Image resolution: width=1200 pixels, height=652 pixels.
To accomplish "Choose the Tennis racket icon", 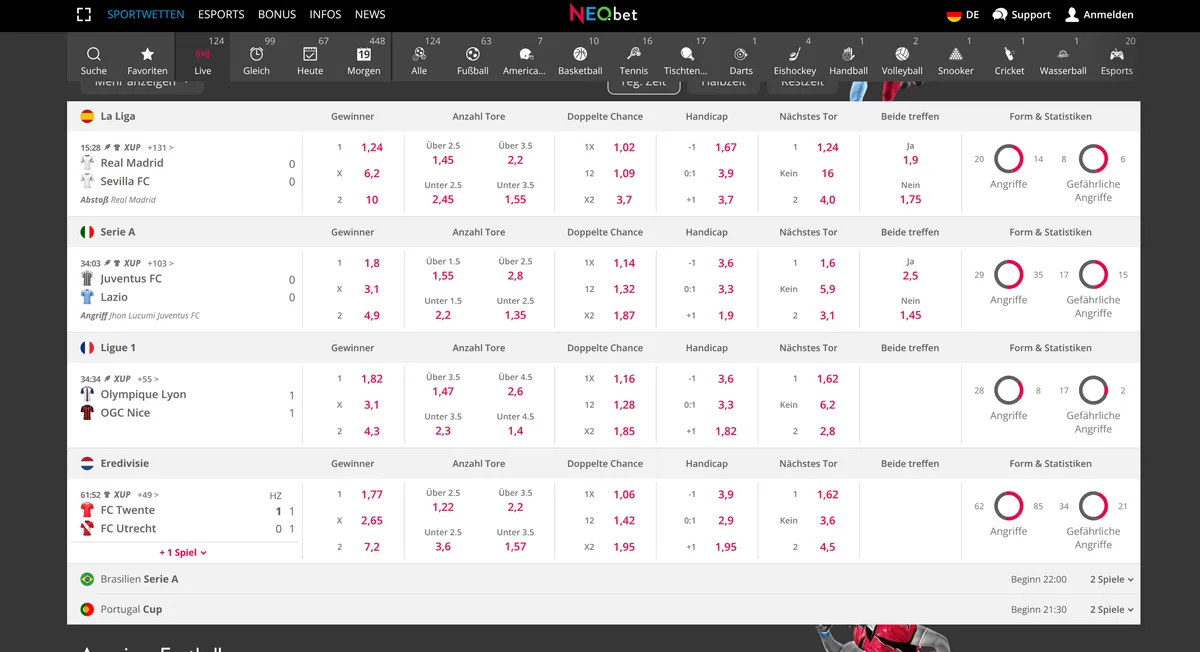I will coord(634,55).
